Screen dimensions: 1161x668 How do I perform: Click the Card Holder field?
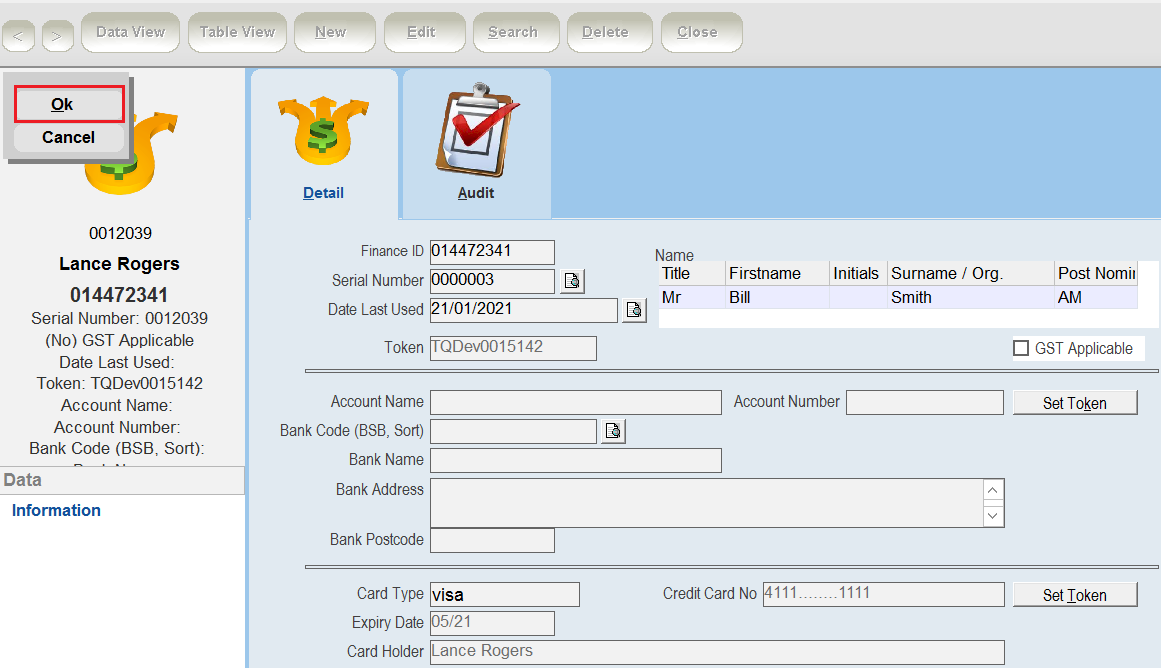pyautogui.click(x=717, y=652)
